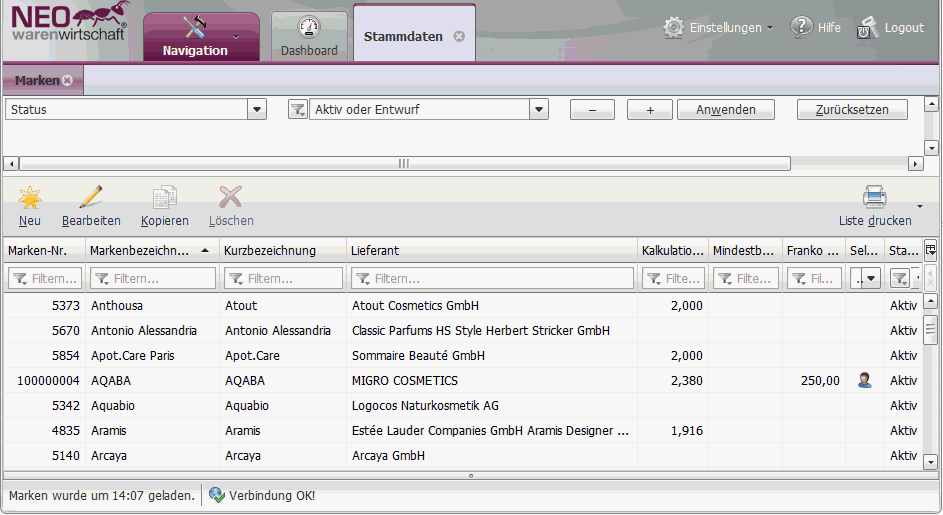This screenshot has width=943, height=515.
Task: Click the 'Verbindung OK!' status icon
Action: click(x=217, y=495)
